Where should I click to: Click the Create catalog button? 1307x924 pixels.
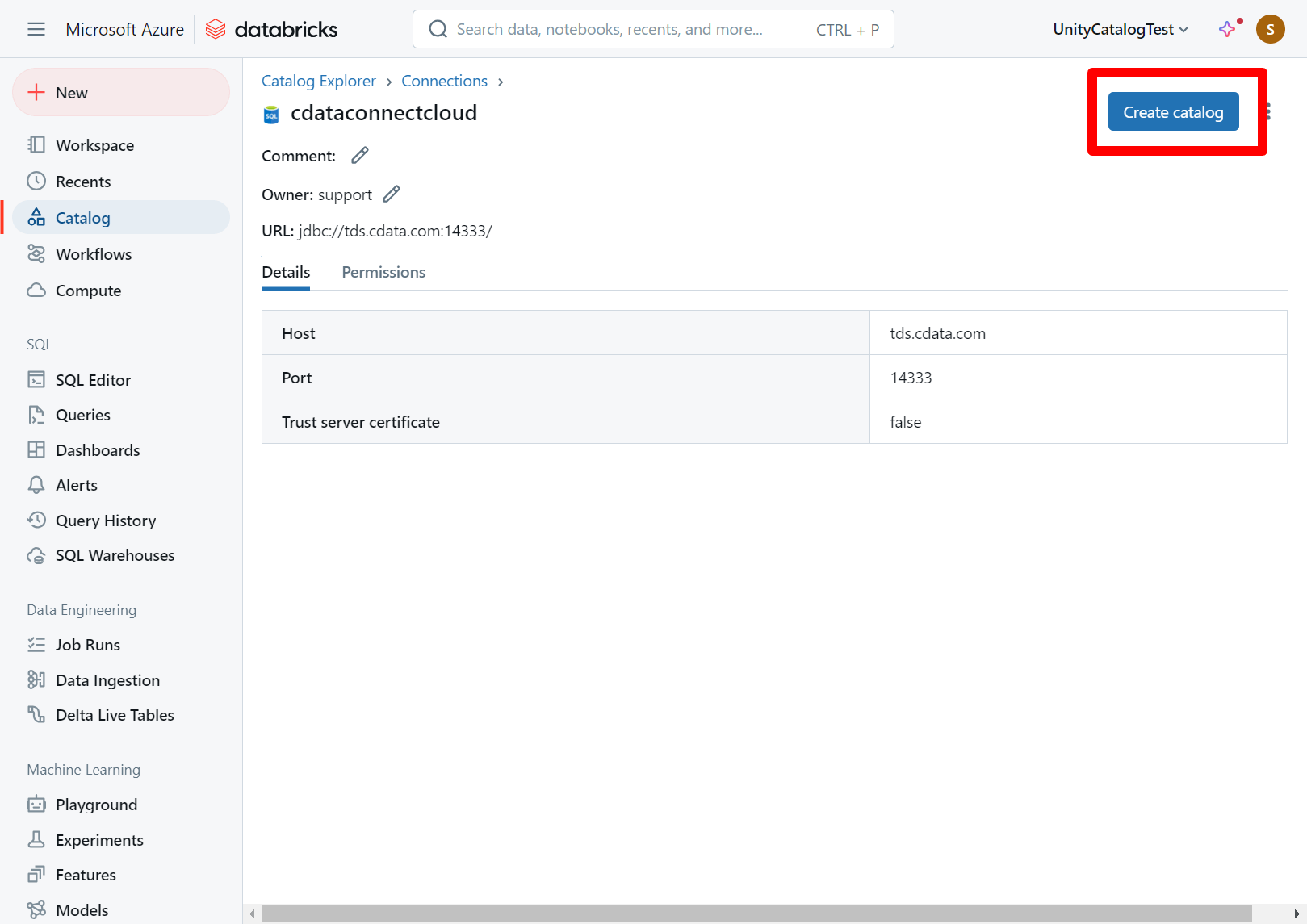(1173, 111)
